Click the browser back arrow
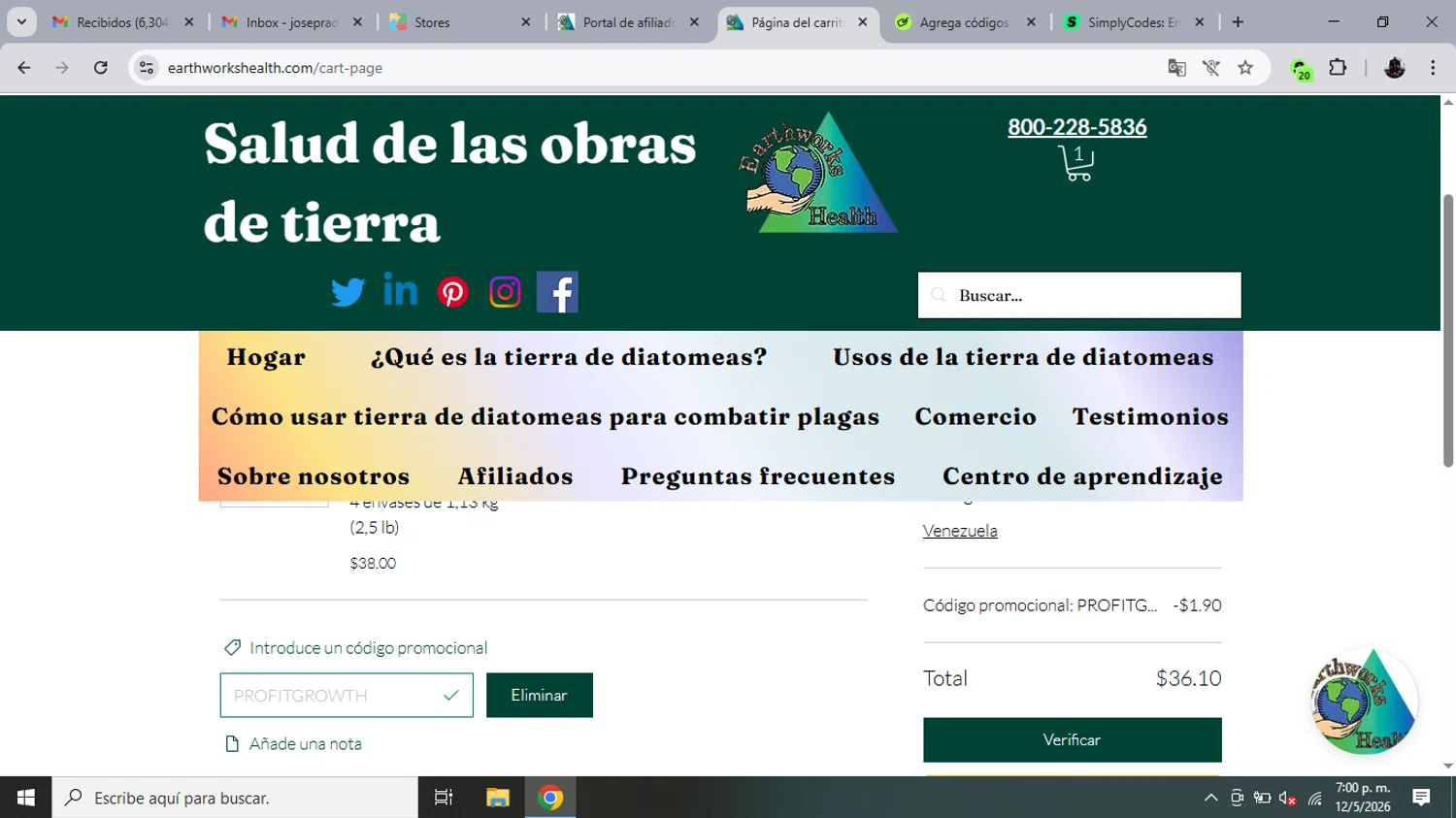Image resolution: width=1456 pixels, height=818 pixels. click(24, 68)
